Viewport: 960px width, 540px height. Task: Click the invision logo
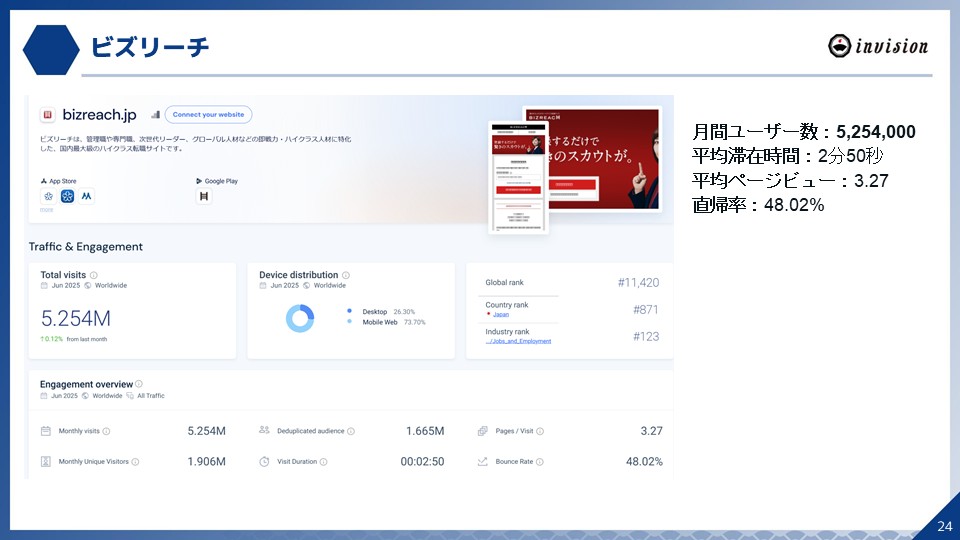click(878, 46)
